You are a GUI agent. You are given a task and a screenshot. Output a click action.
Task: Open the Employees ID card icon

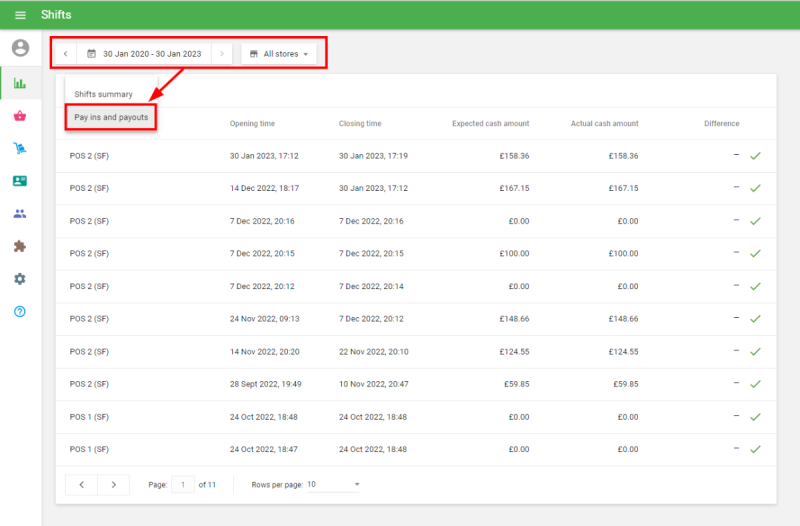pyautogui.click(x=20, y=181)
